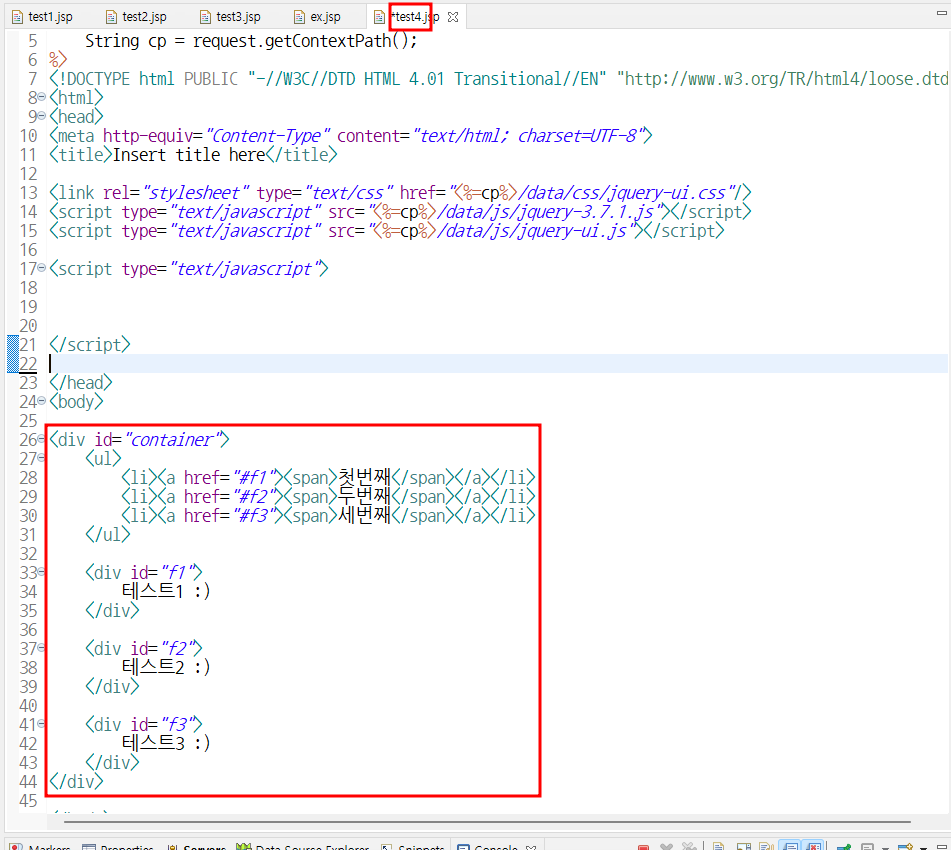Collapse the body tag fold on line 24
Image resolution: width=951 pixels, height=850 pixels.
[x=42, y=400]
